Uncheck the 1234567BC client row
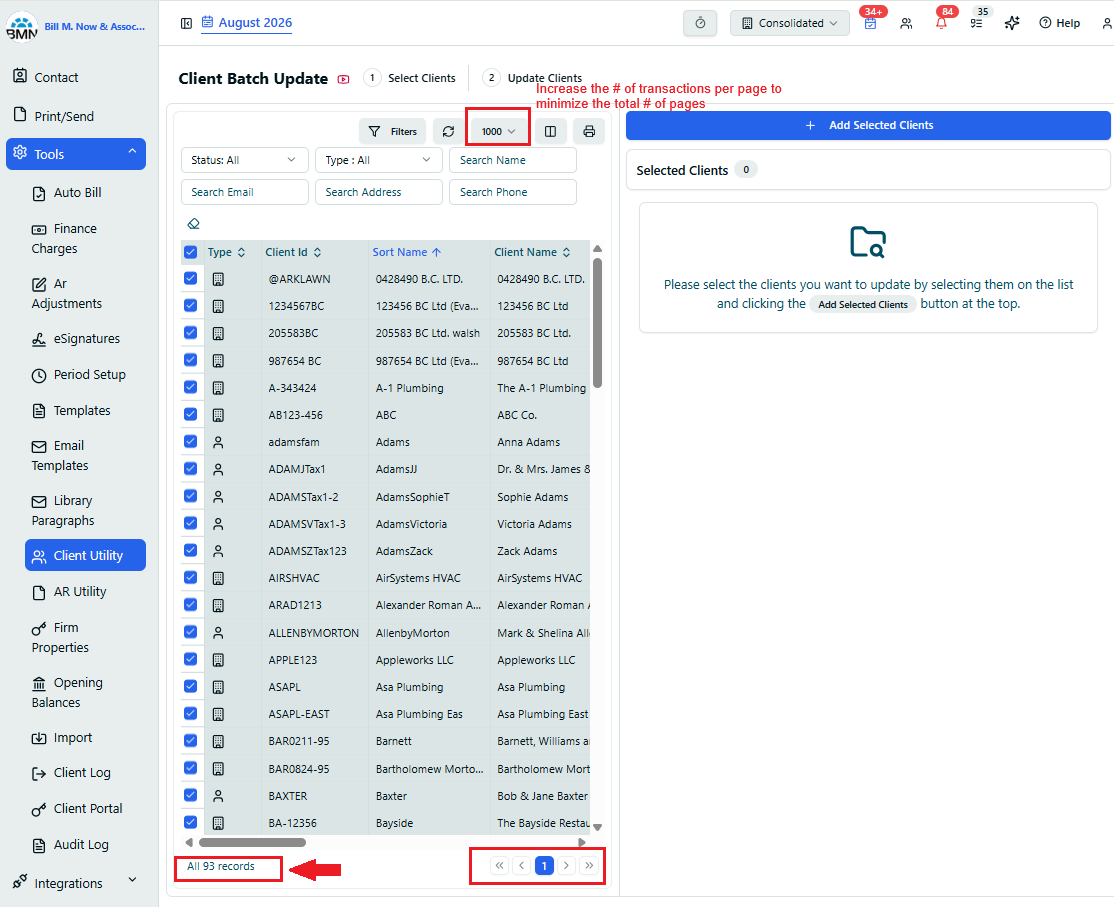 190,305
